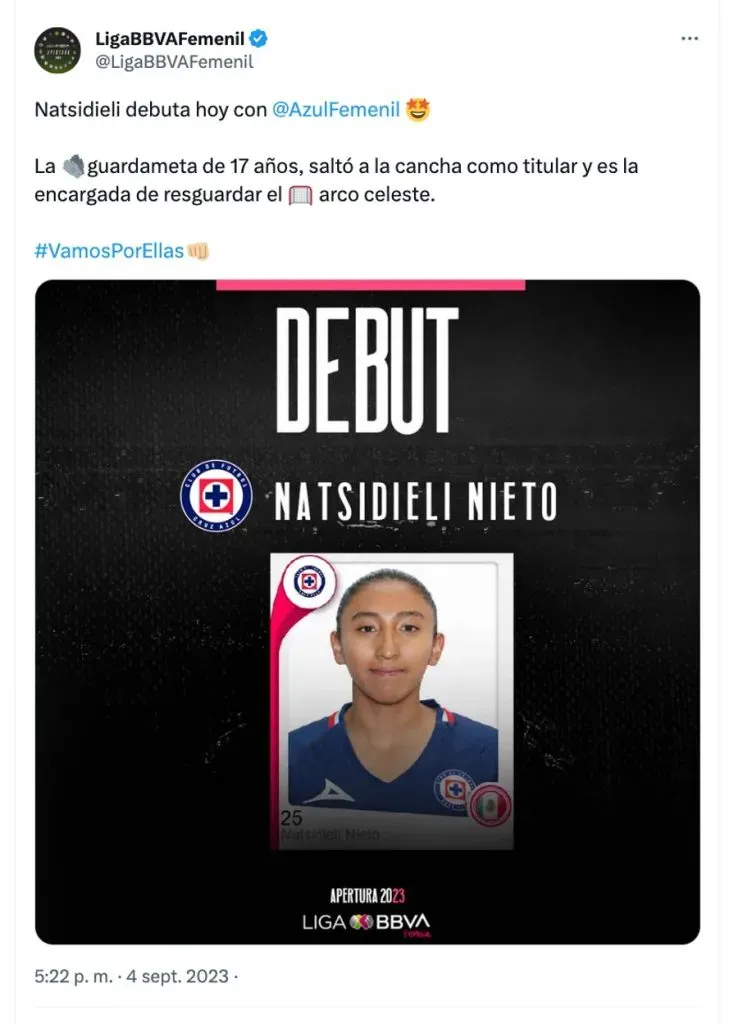Select the #VamosPorEllas hashtag

point(109,250)
